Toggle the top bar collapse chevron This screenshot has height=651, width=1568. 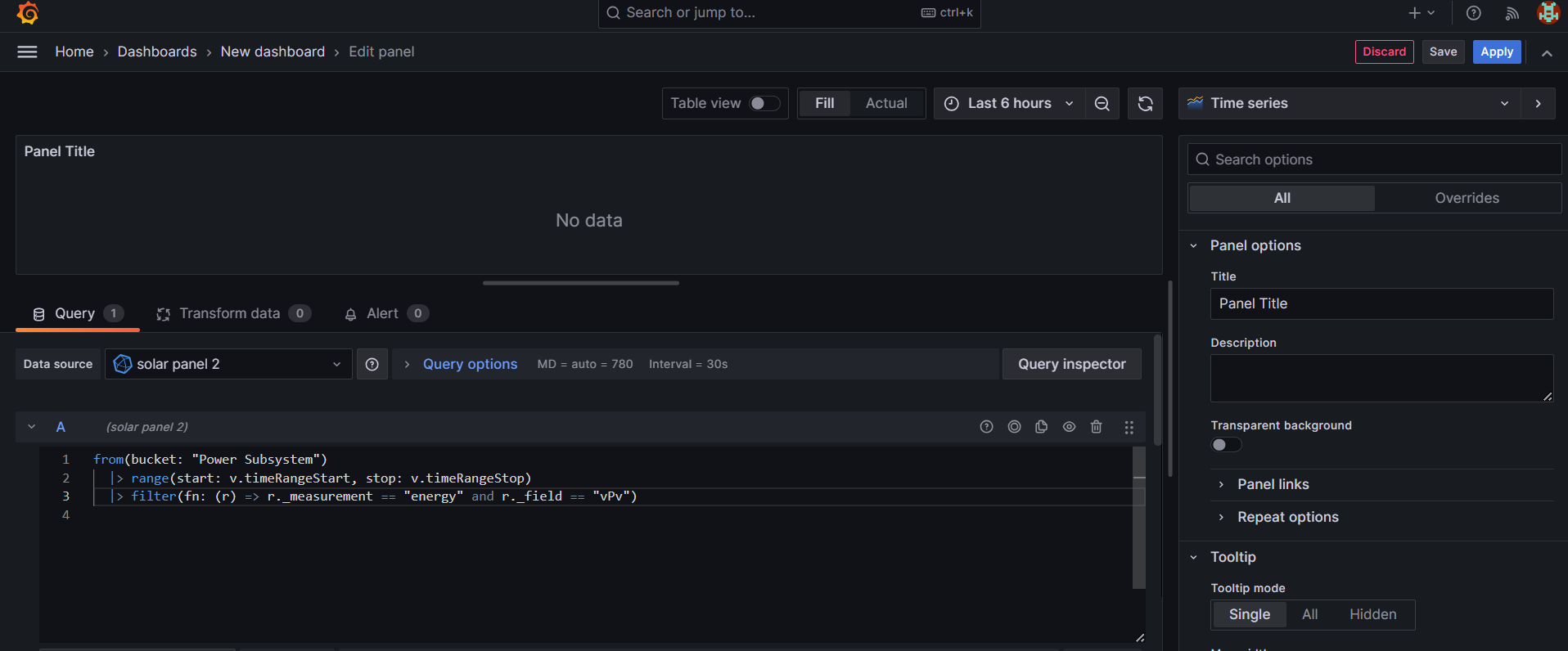click(x=1547, y=53)
